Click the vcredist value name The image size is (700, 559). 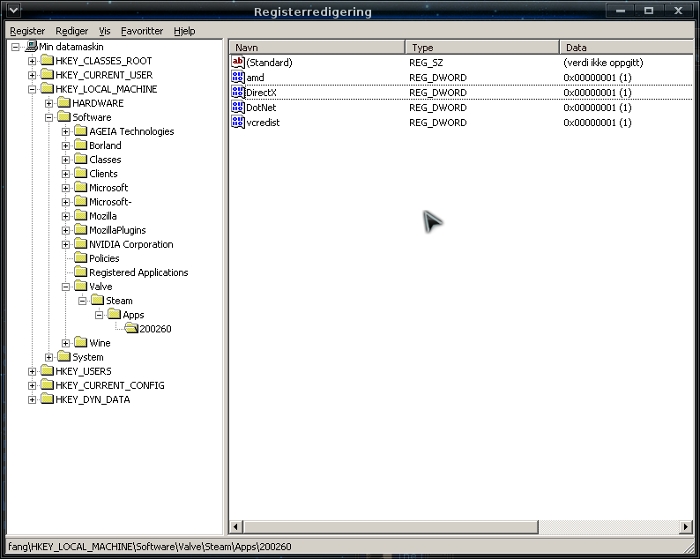click(263, 122)
